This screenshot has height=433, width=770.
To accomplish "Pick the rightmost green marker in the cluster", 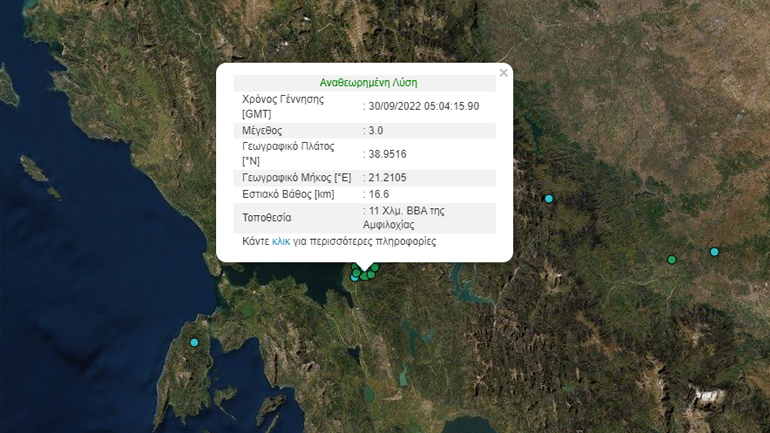I will [376, 268].
